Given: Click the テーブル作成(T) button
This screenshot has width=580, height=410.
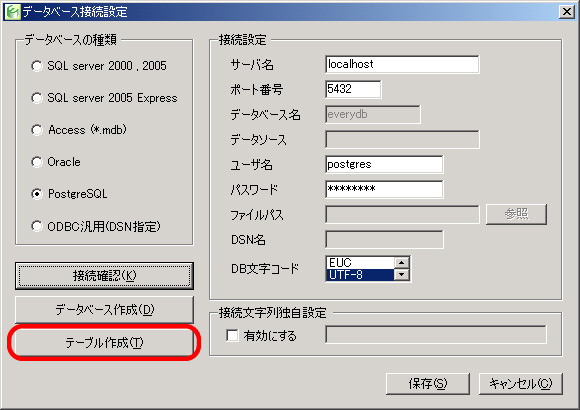Looking at the screenshot, I should coord(104,343).
